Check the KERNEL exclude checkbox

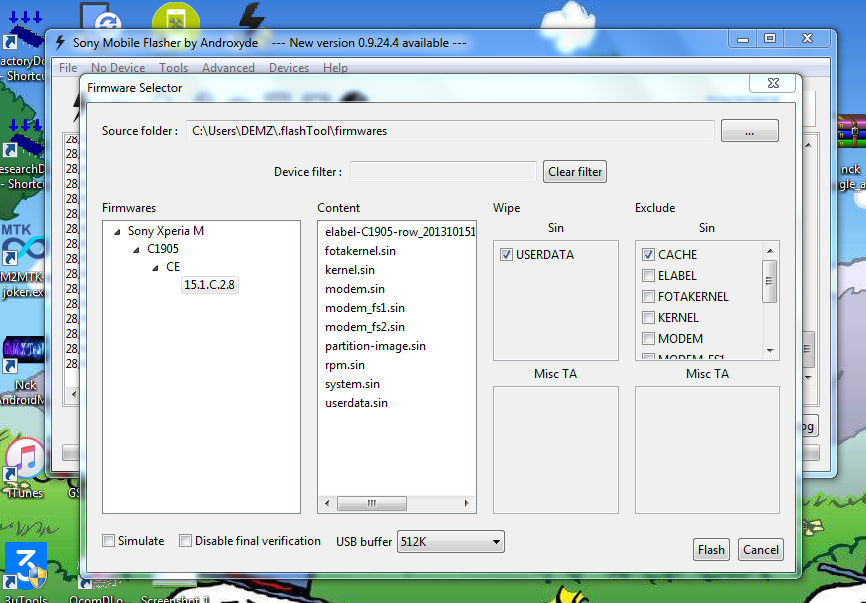[x=648, y=318]
